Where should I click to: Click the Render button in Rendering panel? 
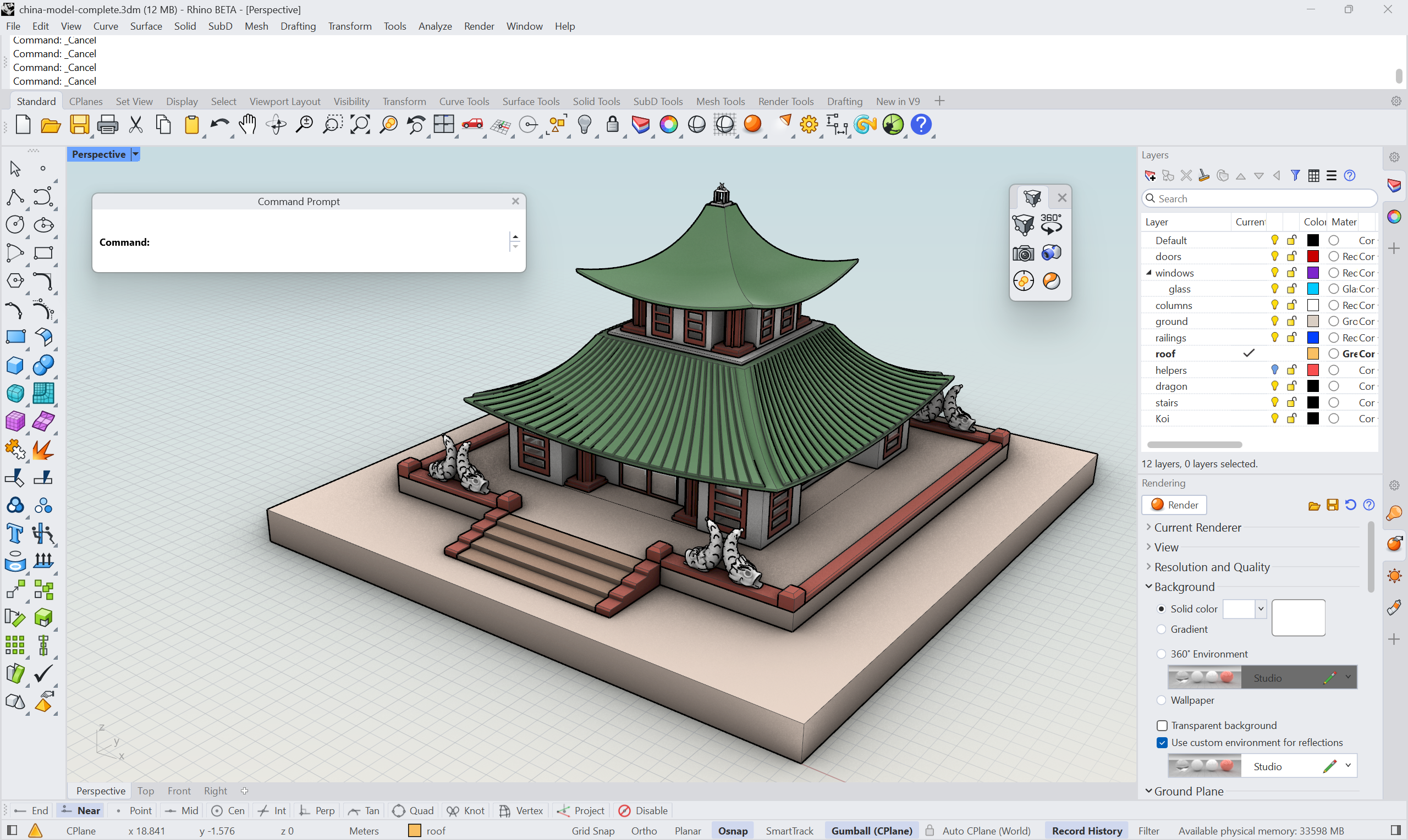[x=1174, y=505]
